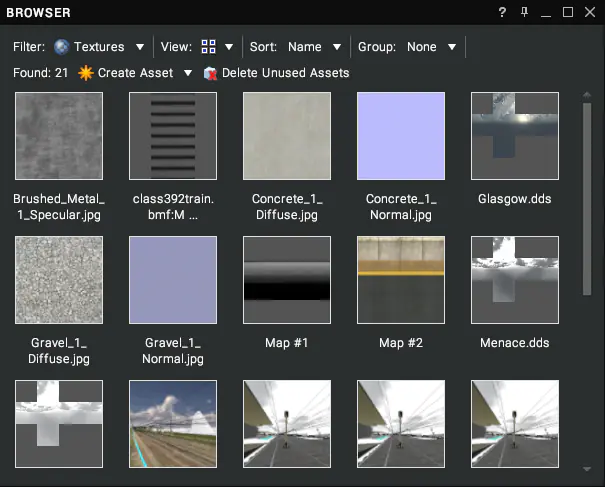Click the class392train.bmf:M file name
605x487 pixels.
pos(173,207)
